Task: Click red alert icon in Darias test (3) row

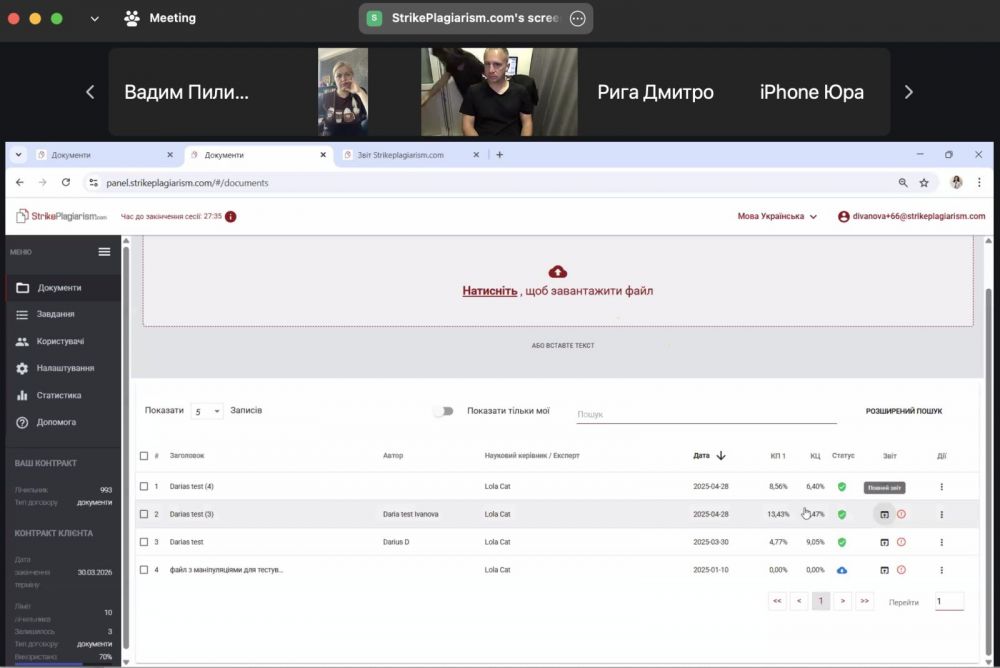Action: [x=901, y=514]
